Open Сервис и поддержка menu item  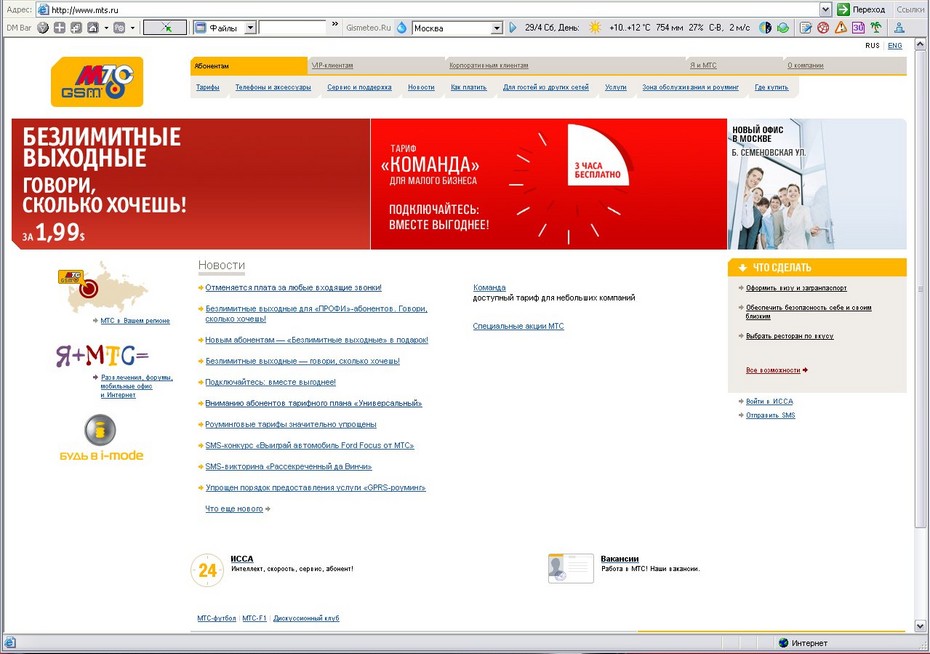[359, 87]
